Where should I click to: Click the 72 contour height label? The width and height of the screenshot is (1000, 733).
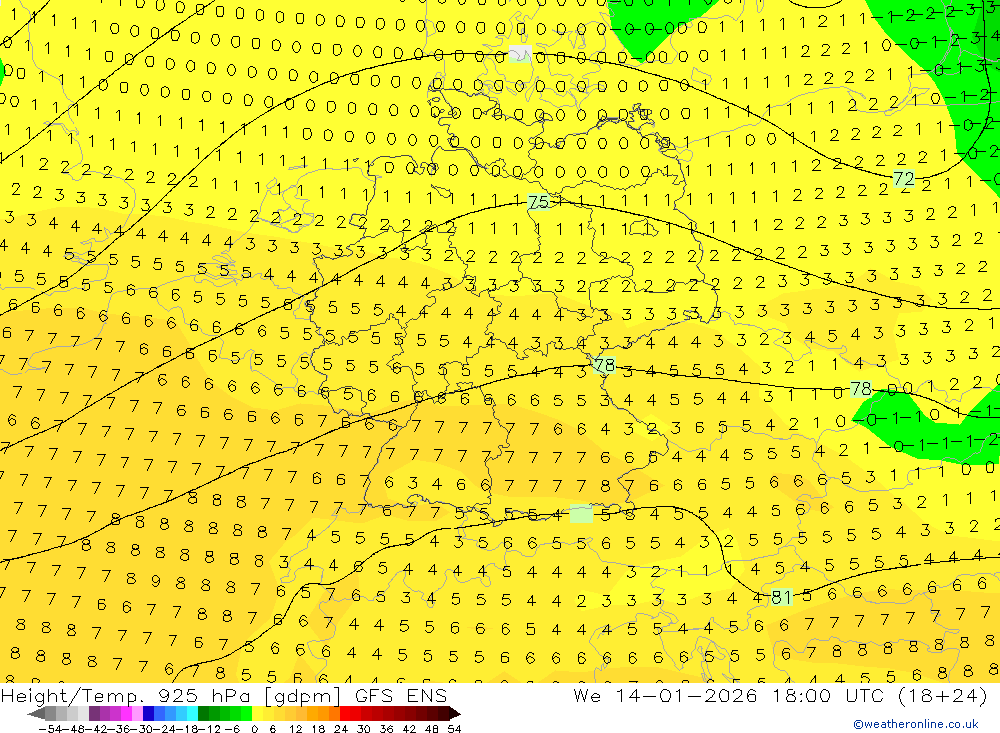(904, 179)
